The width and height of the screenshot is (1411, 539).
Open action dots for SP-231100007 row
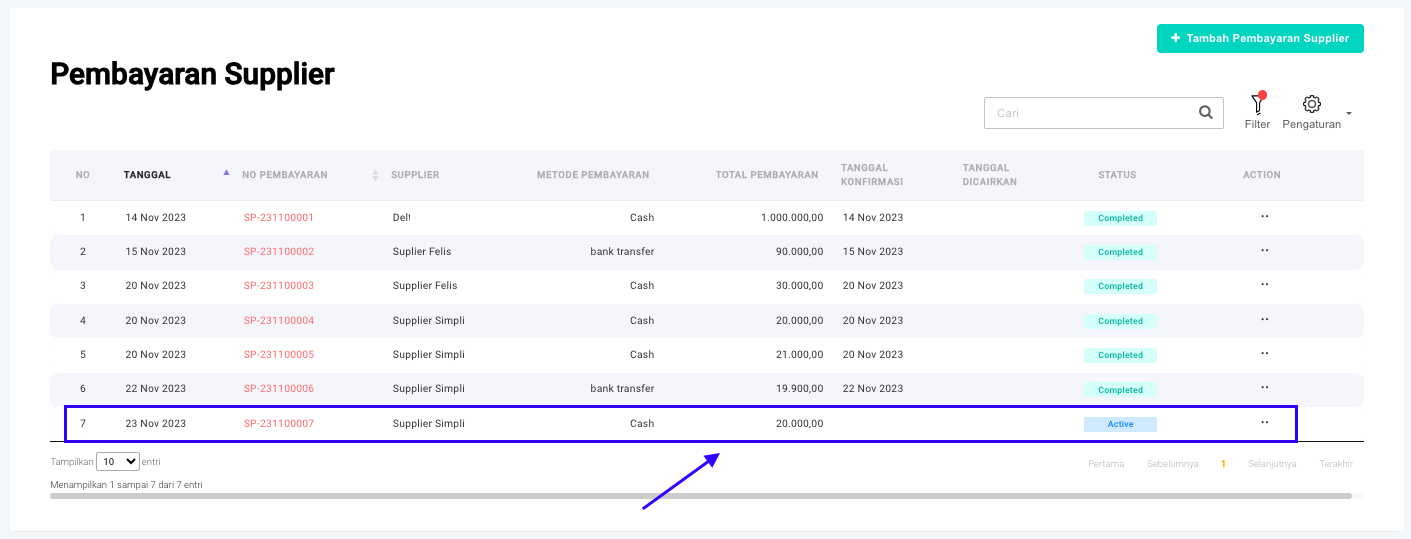point(1264,423)
